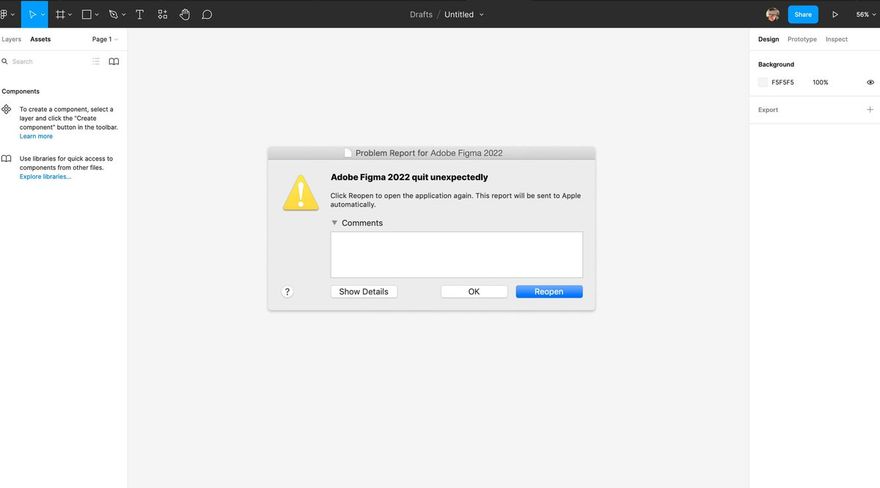880x488 pixels.
Task: Click OK in the problem report
Action: click(474, 292)
